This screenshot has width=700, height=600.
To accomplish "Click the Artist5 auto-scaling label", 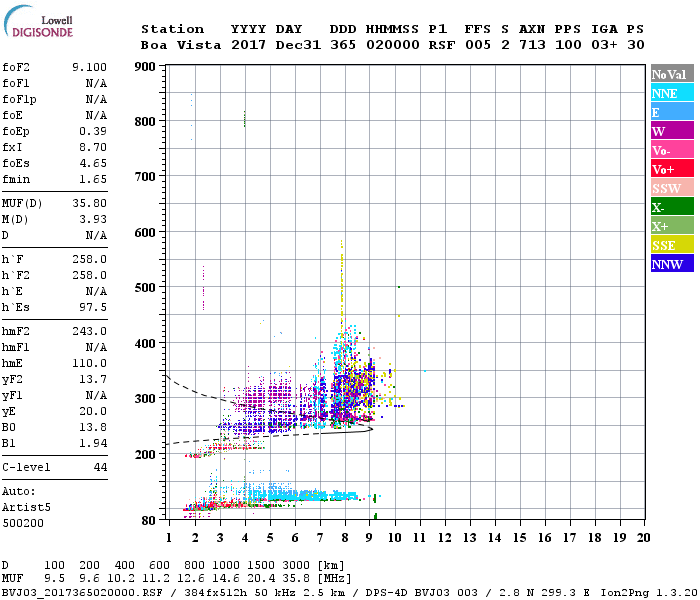I will click(x=26, y=508).
